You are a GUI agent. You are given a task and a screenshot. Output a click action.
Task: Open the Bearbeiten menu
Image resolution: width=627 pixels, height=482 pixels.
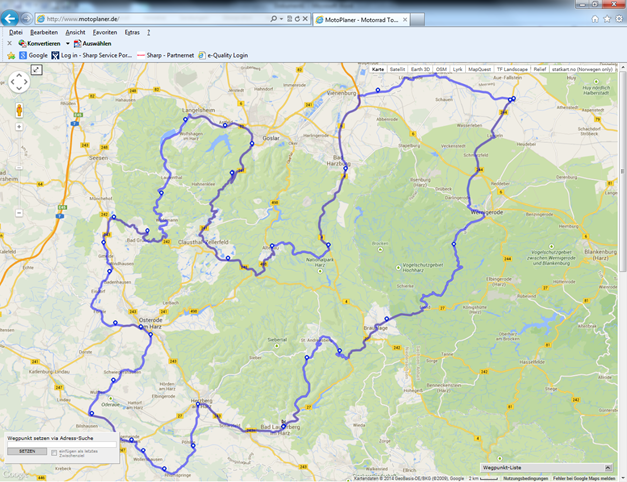[x=44, y=32]
